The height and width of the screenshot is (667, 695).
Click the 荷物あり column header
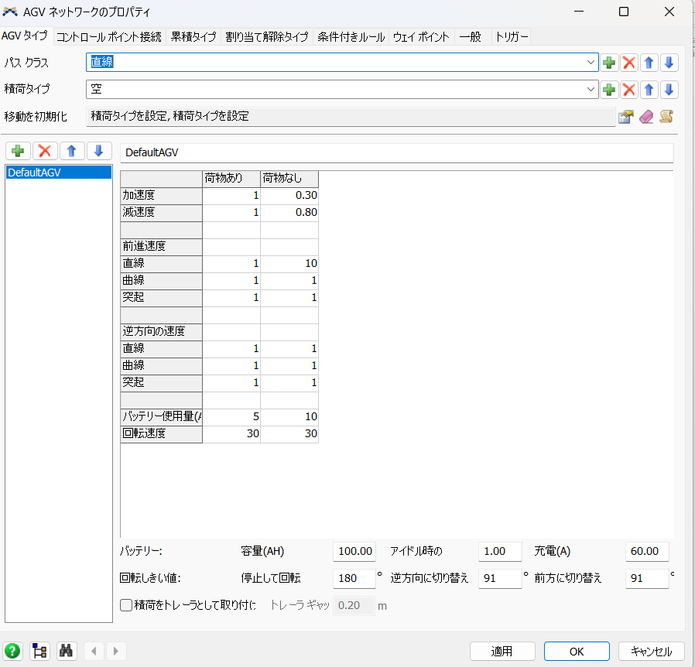pyautogui.click(x=231, y=179)
